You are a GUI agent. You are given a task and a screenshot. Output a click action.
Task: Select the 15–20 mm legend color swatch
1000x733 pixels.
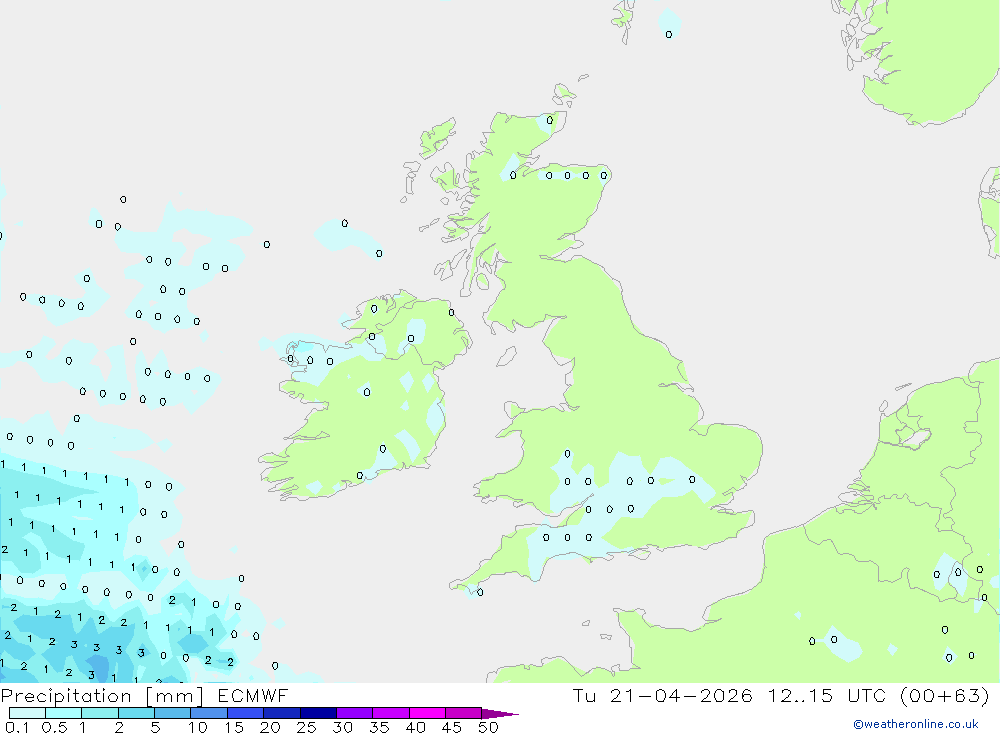[246, 713]
